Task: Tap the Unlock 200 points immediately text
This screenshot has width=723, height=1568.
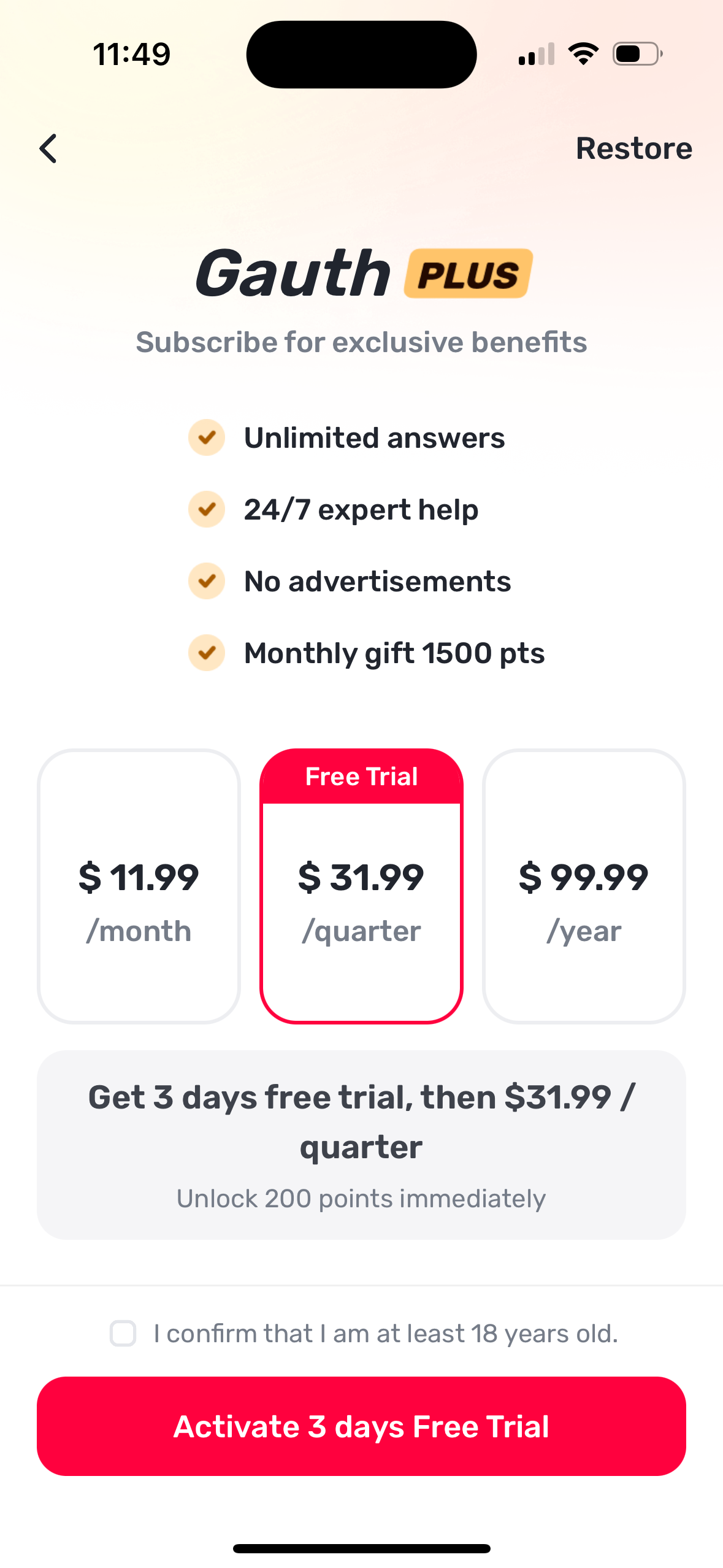Action: [361, 1199]
